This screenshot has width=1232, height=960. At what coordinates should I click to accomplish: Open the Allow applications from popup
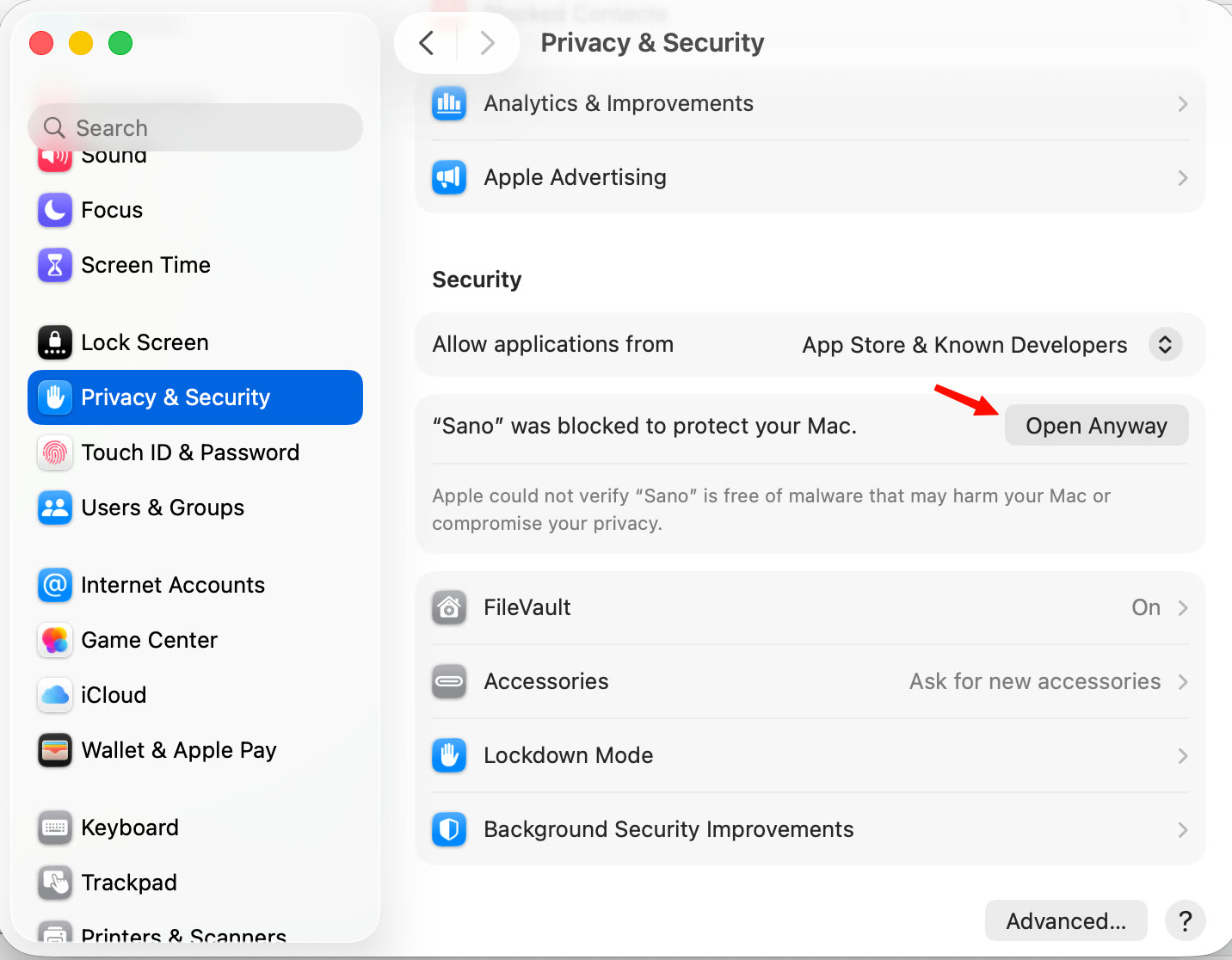click(x=1165, y=344)
